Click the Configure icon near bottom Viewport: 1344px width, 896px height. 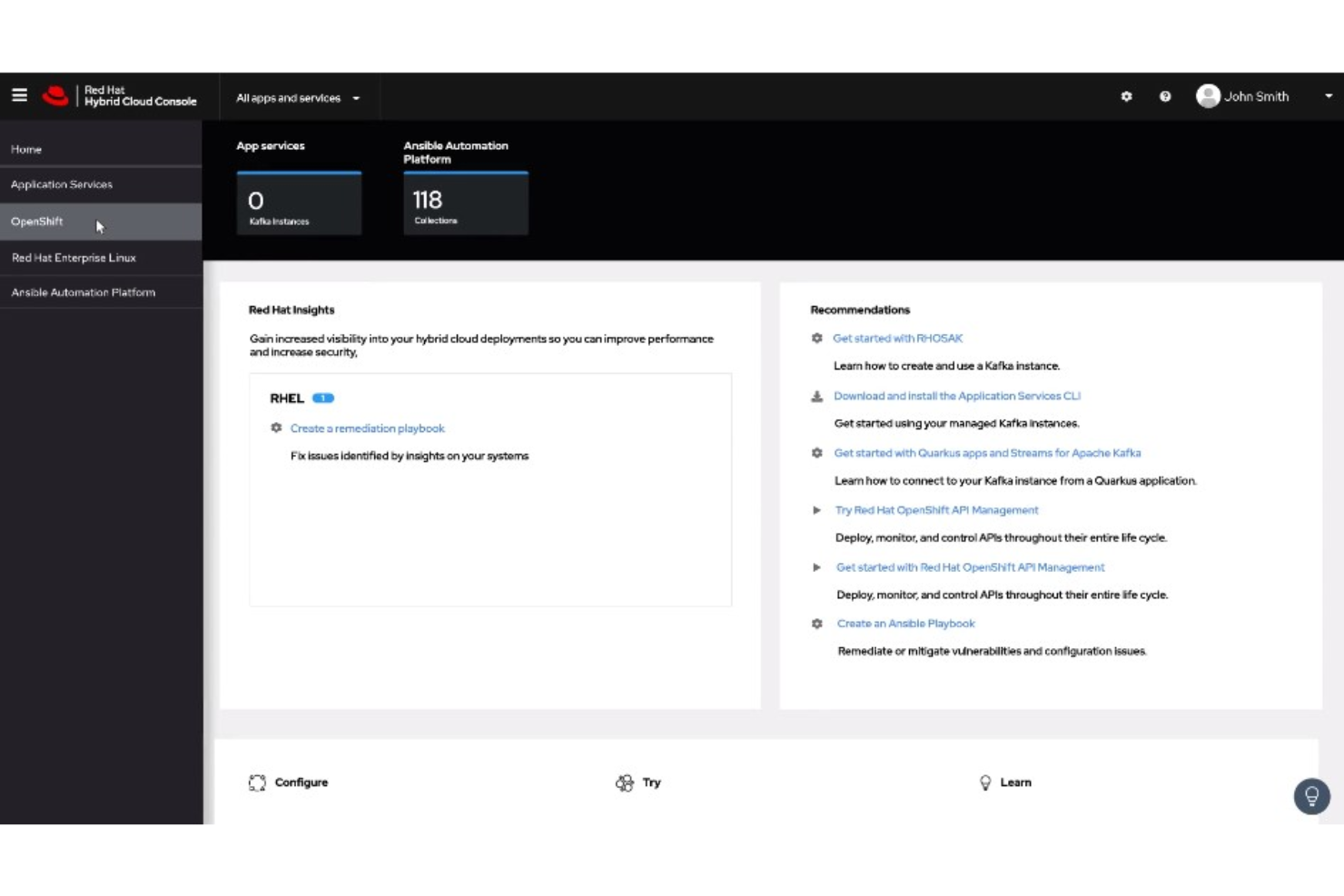tap(258, 782)
